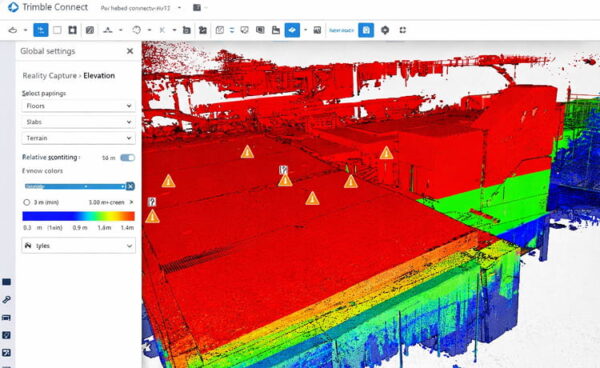The height and width of the screenshot is (368, 600).
Task: Click the blue highlighted document icon
Action: (366, 30)
